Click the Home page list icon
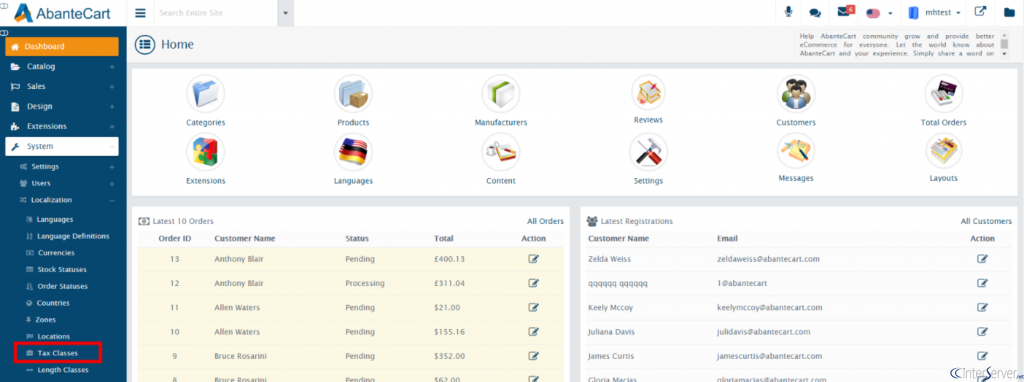1024x382 pixels. 145,44
